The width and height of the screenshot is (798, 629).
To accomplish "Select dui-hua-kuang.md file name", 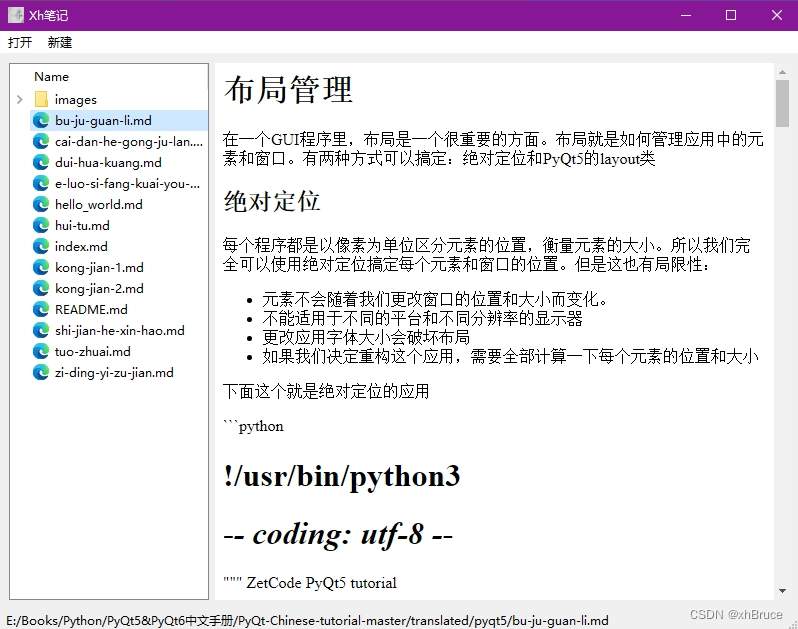I will tap(108, 162).
